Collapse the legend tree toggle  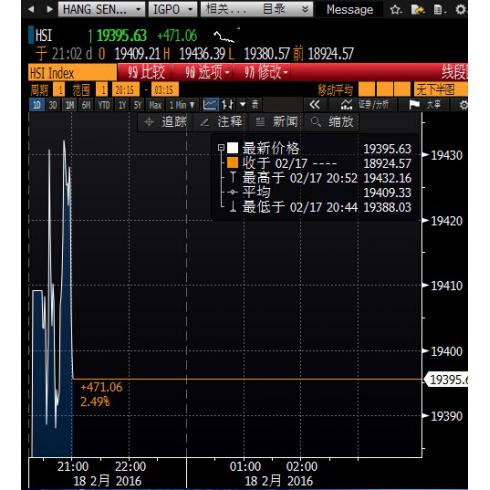(220, 147)
